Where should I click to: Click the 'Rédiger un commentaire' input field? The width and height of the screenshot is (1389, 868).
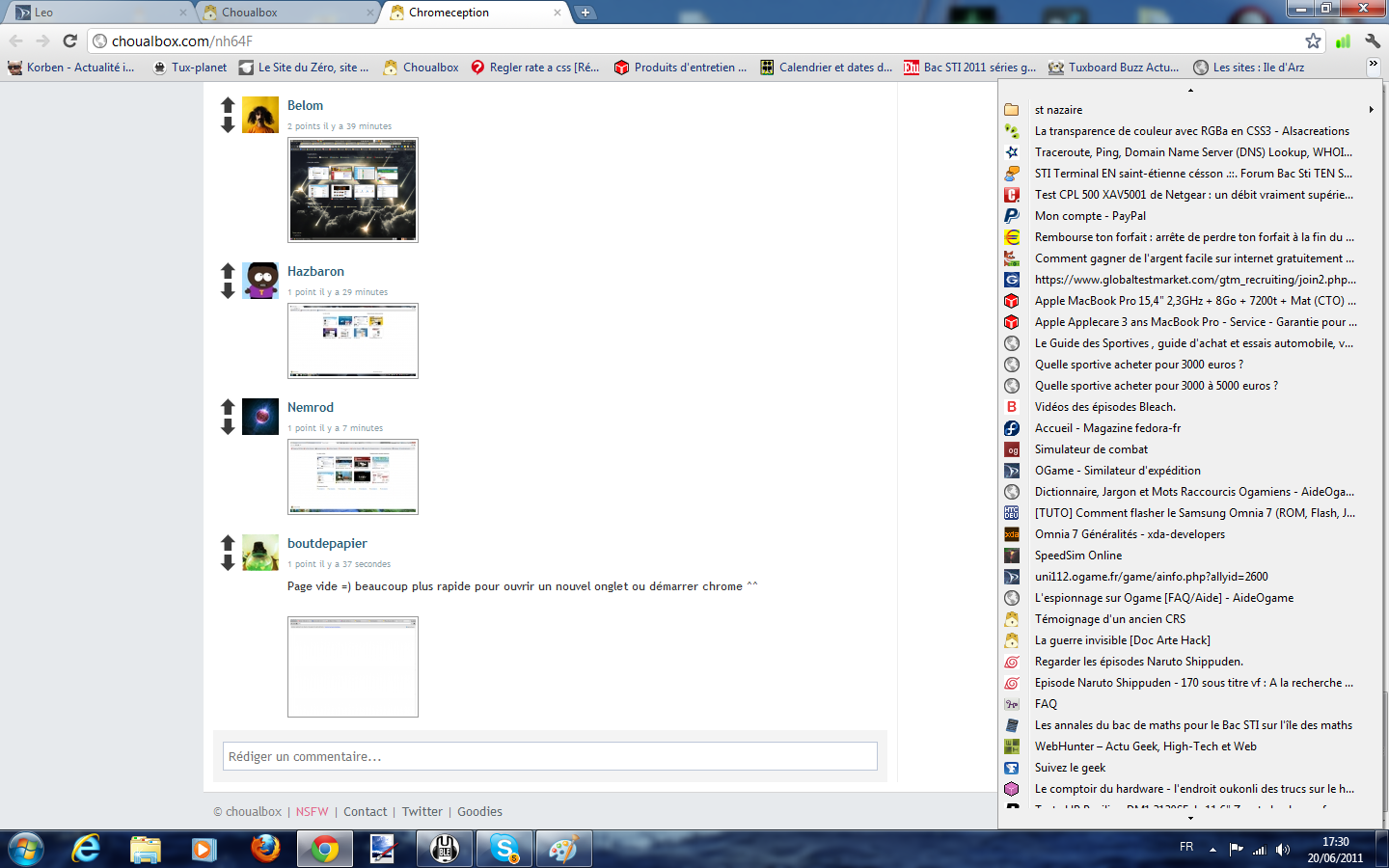[x=550, y=756]
